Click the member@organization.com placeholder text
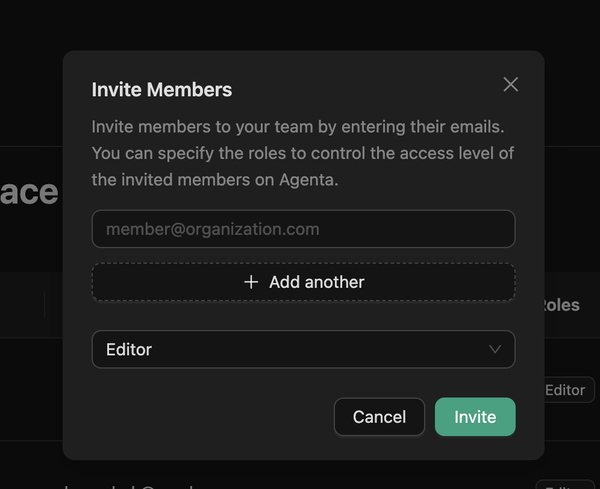The image size is (600, 489). click(213, 229)
